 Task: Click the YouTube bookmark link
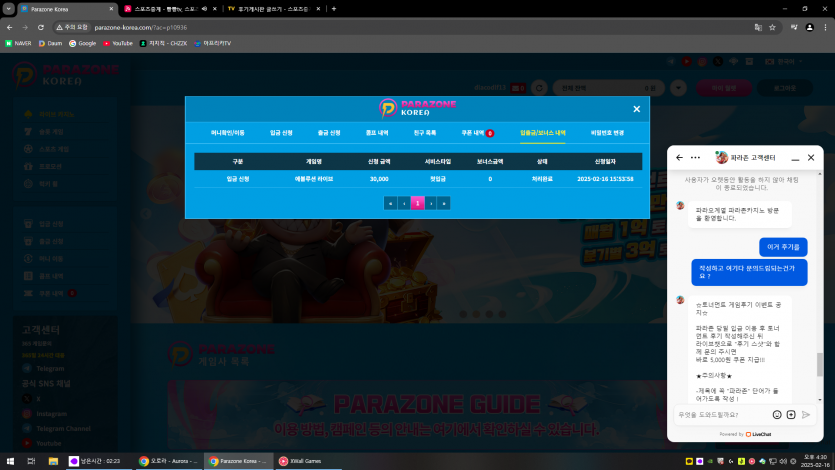point(118,43)
